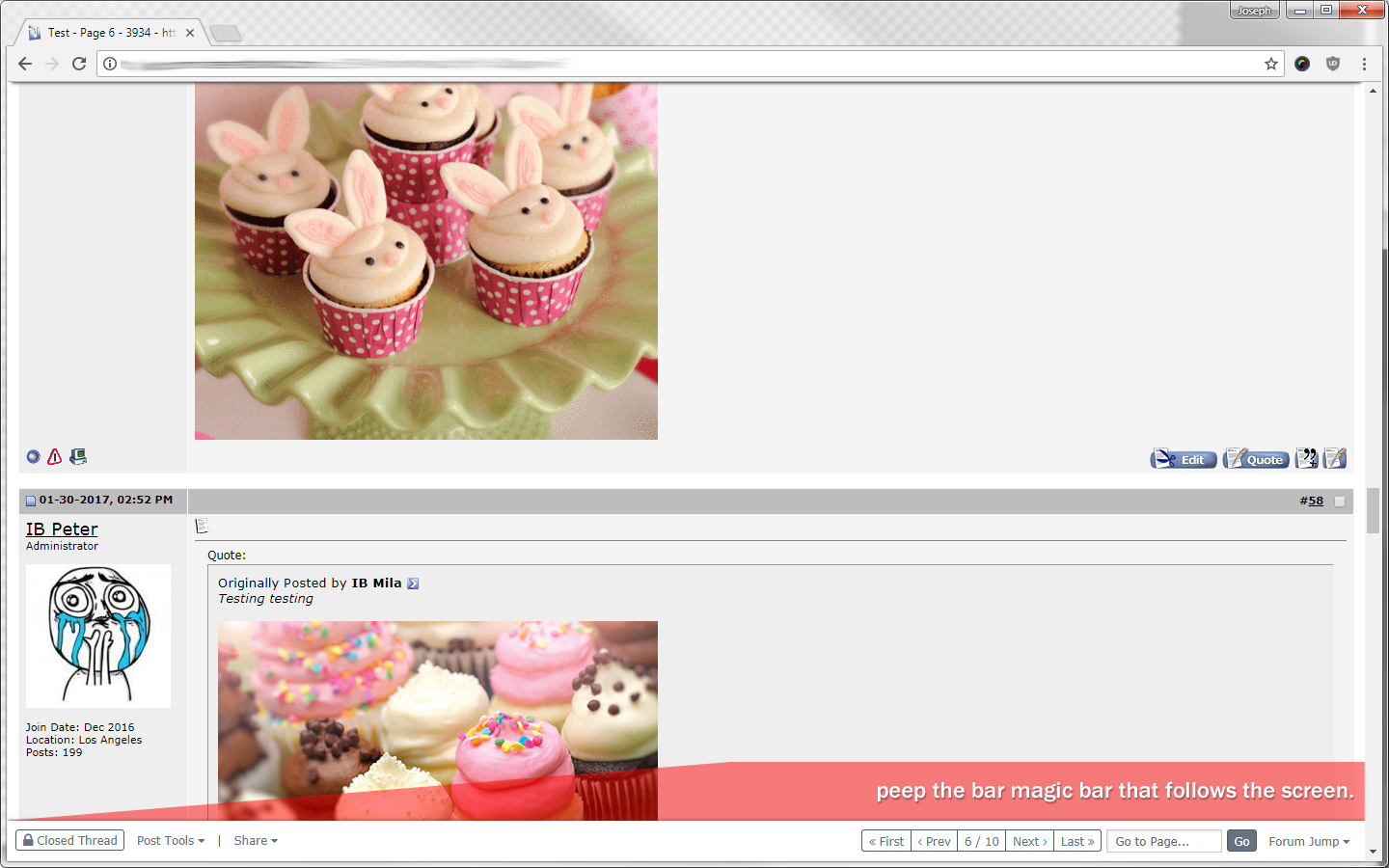Click the Go to Page input field
Screen dimensions: 1389x868
tap(1163, 841)
